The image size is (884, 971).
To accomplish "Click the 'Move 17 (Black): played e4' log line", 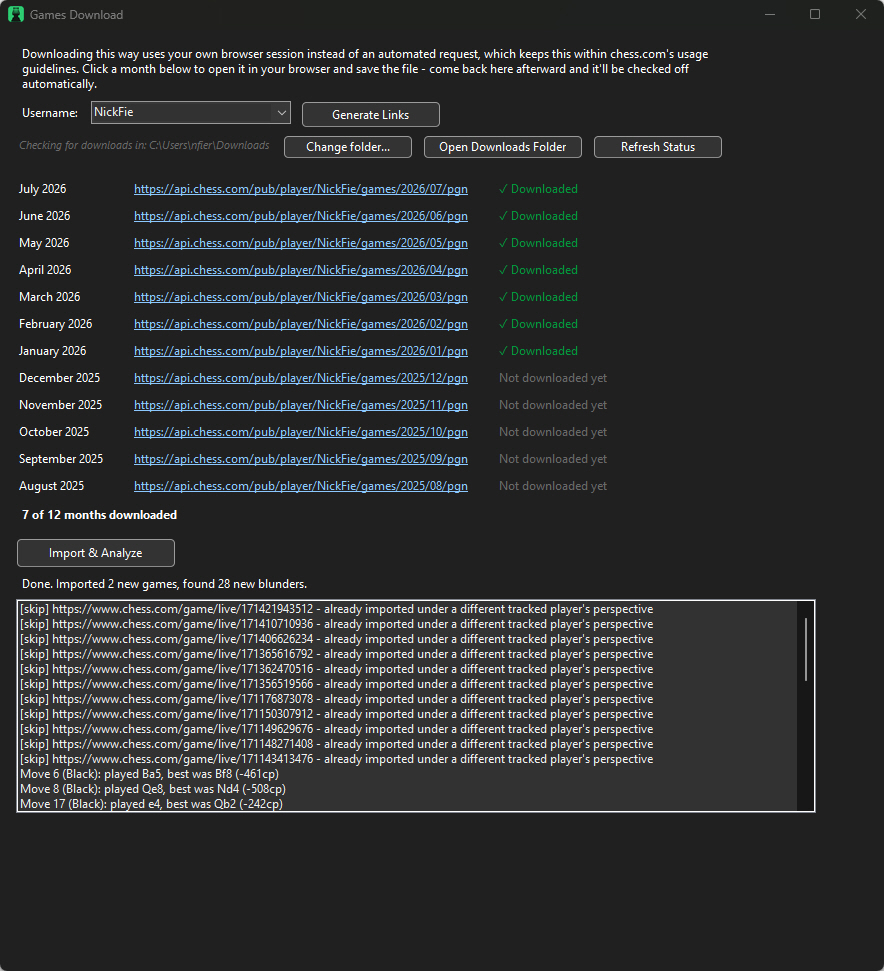I will pos(152,804).
